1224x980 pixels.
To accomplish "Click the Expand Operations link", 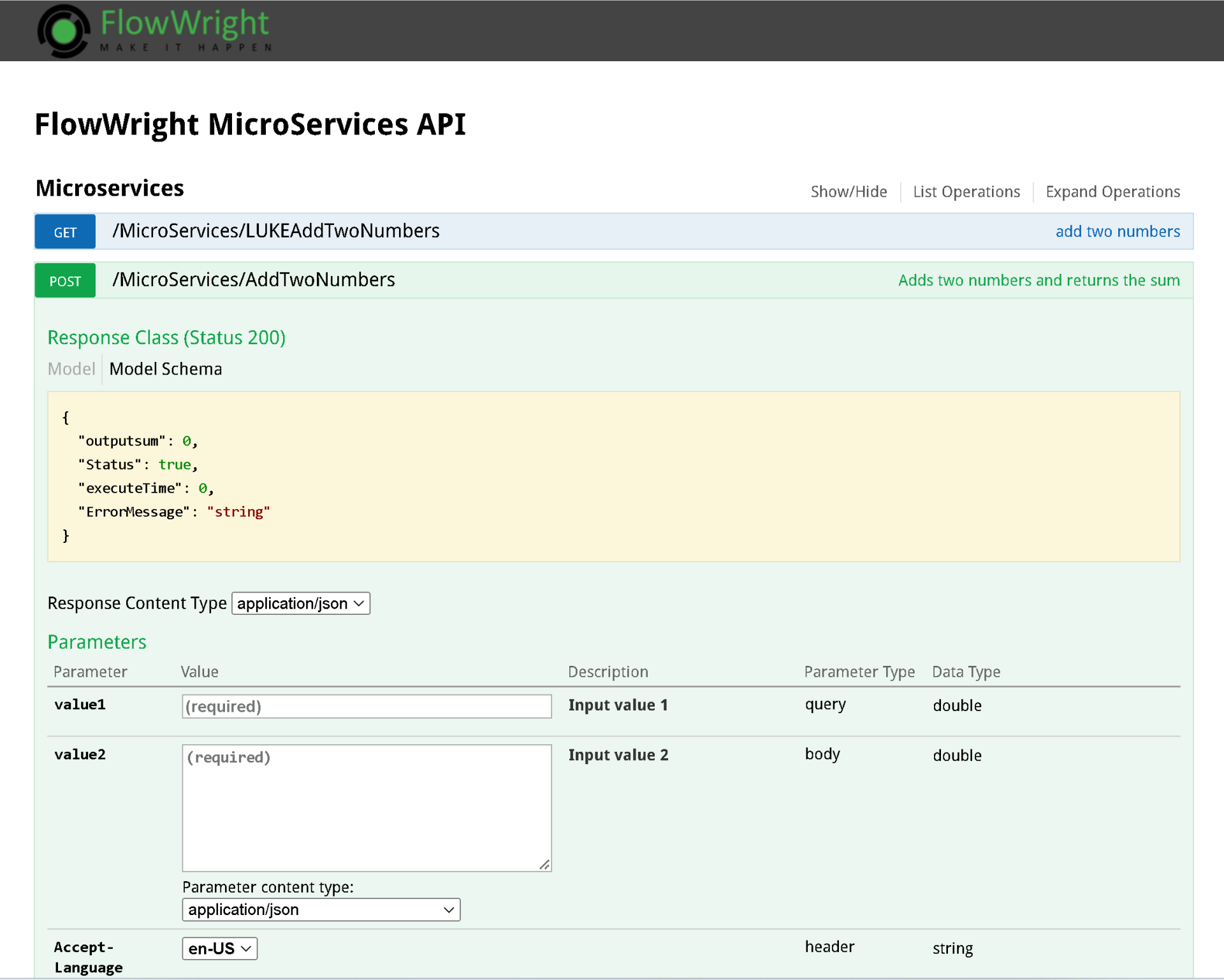I will click(x=1112, y=191).
